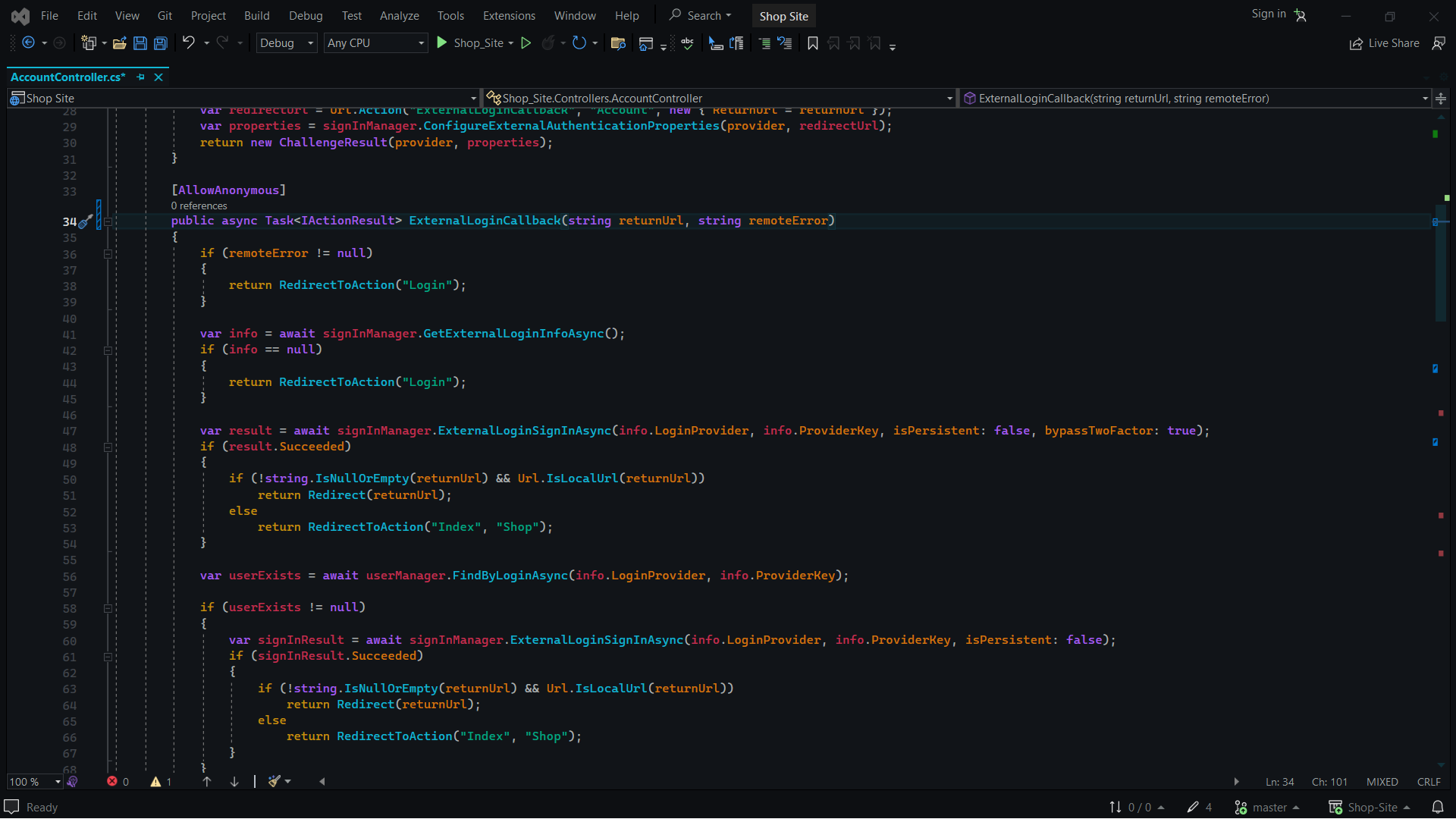Click the Start Without Debugging icon
This screenshot has width=1456, height=819.
[526, 43]
